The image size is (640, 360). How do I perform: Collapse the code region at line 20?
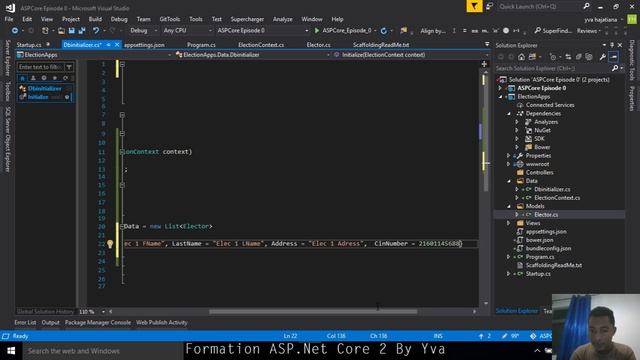pos(122,227)
